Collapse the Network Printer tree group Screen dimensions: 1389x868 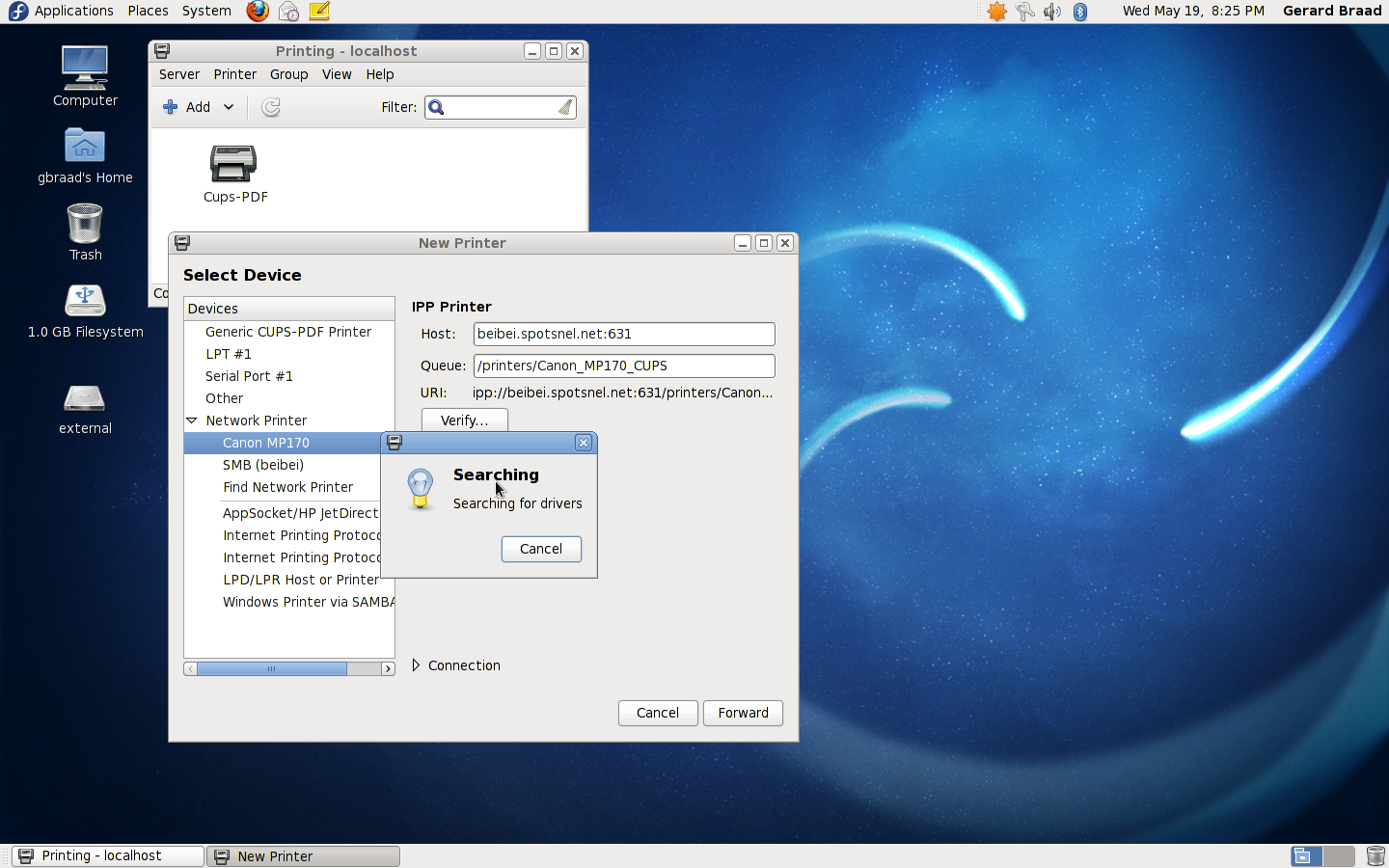point(192,420)
